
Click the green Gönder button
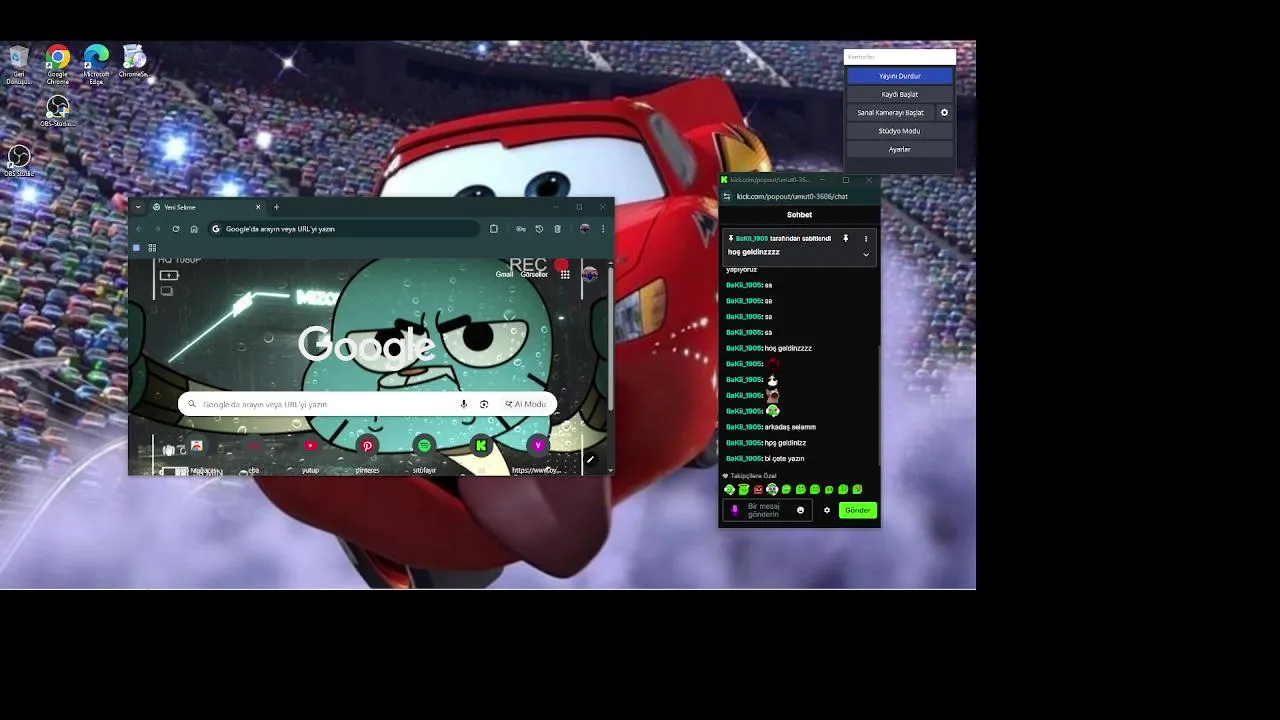pyautogui.click(x=858, y=510)
